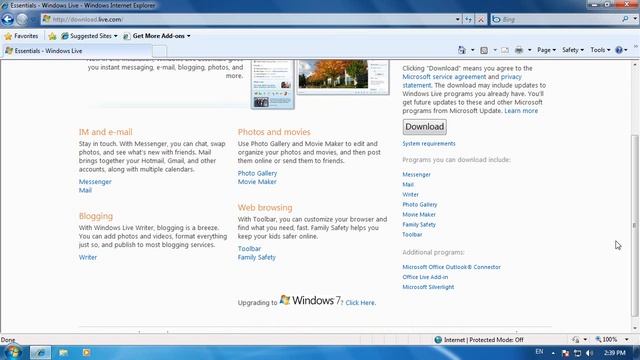Viewport: 640px width, 360px height.
Task: Click Writer in programs download list
Action: (410, 195)
